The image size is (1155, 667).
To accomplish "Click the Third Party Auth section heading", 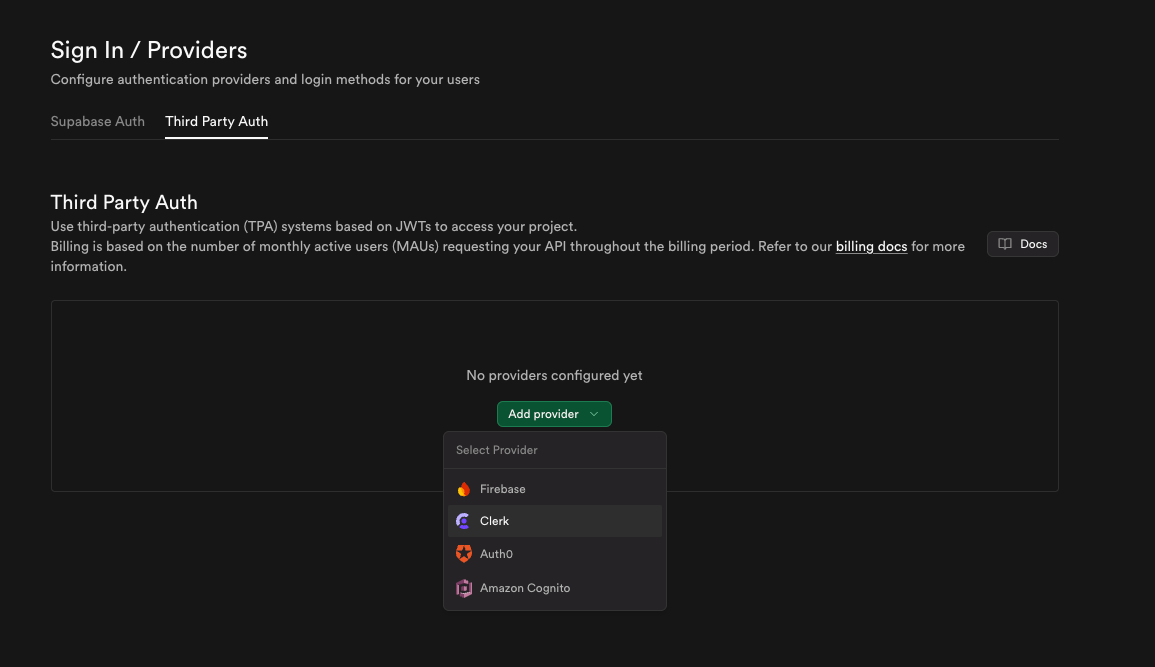I will pos(124,202).
